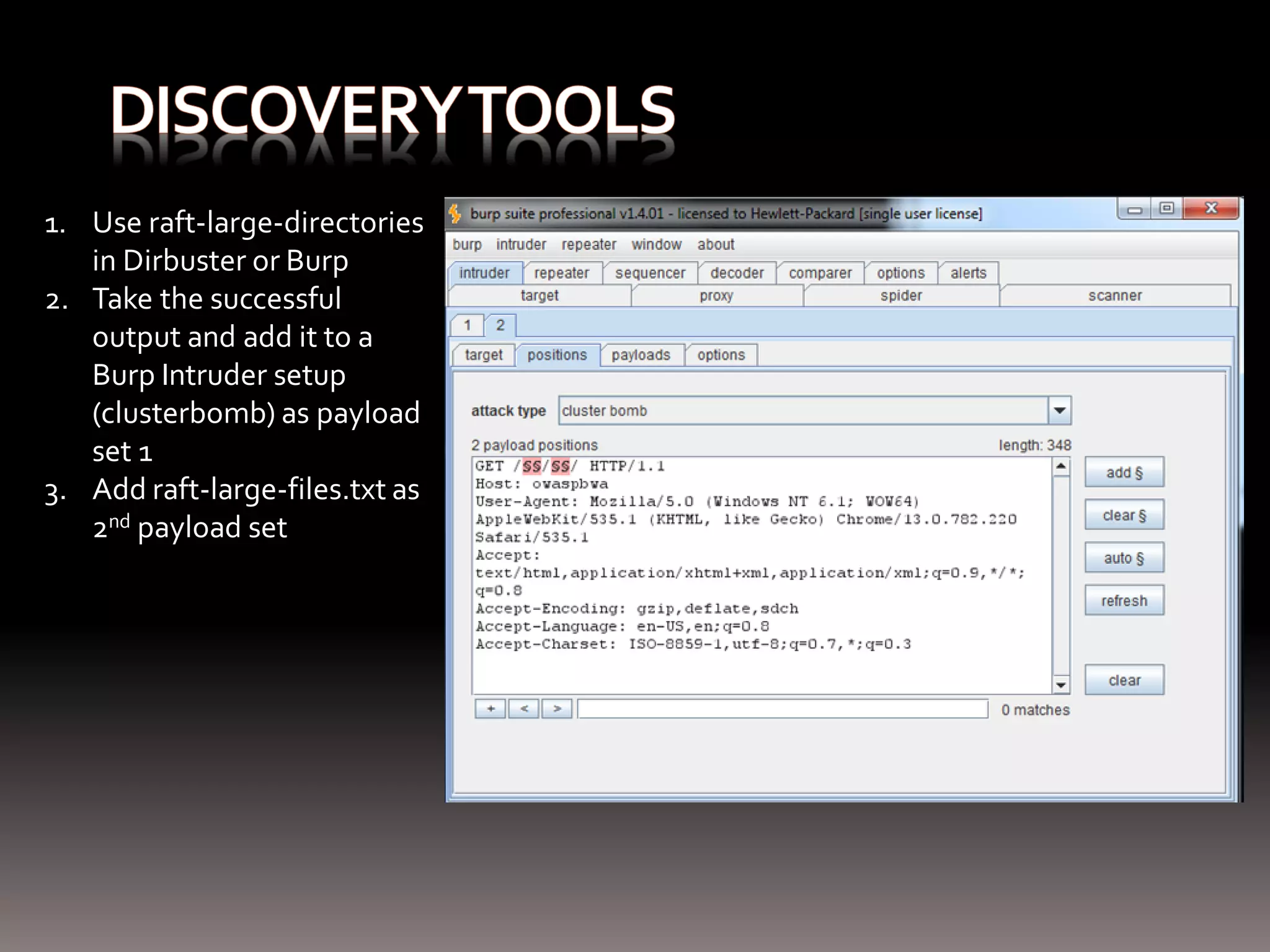Click the 'Host: owaspbwa' line

tap(541, 484)
